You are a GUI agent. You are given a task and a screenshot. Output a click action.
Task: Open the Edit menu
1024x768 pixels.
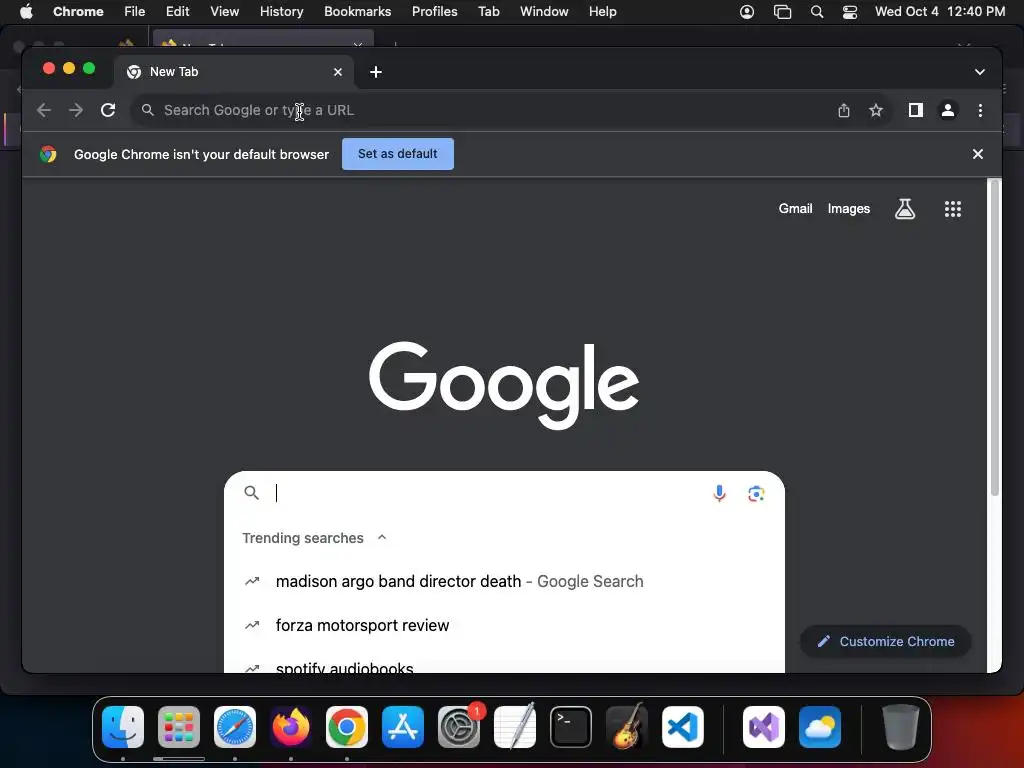click(177, 12)
